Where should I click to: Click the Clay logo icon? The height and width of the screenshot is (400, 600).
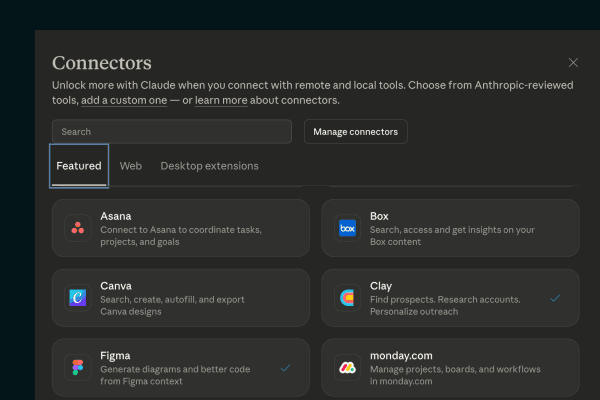pyautogui.click(x=347, y=298)
